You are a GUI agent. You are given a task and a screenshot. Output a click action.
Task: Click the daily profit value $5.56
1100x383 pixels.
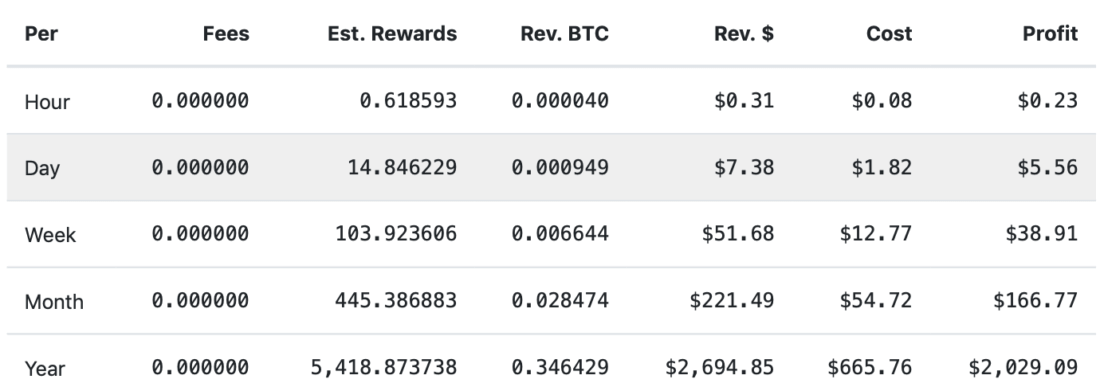[1047, 168]
